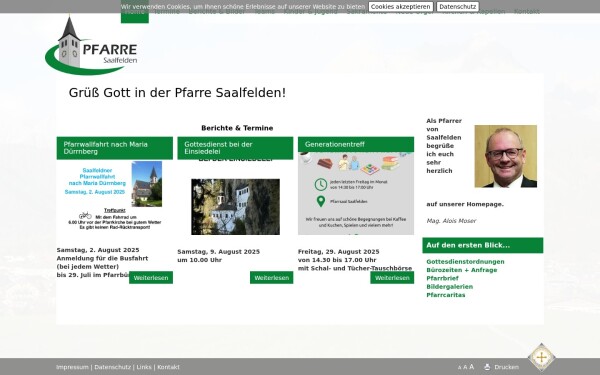Select the medium font size A
Screen dimensions: 600x375
465,367
